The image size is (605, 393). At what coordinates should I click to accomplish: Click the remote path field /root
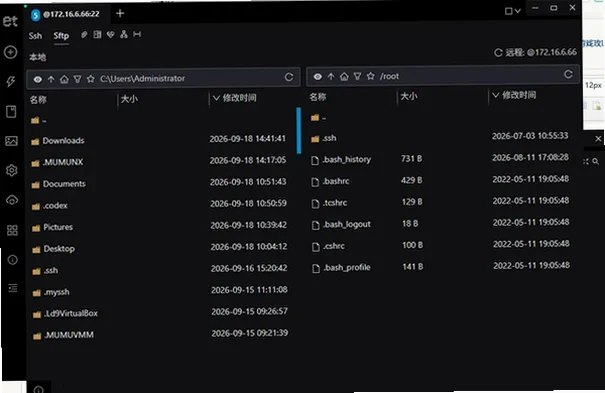coord(389,76)
